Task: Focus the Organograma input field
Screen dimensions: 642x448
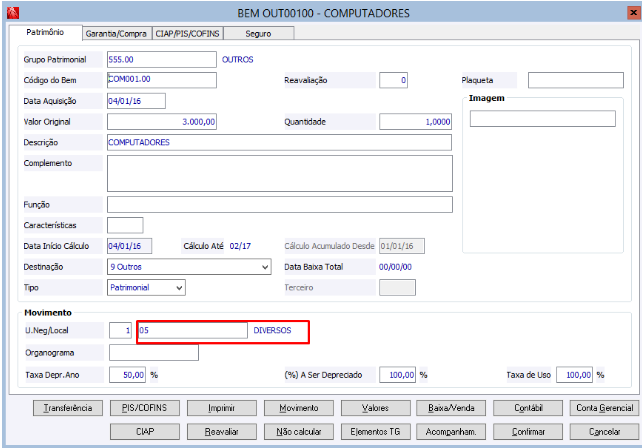Action: coord(154,353)
